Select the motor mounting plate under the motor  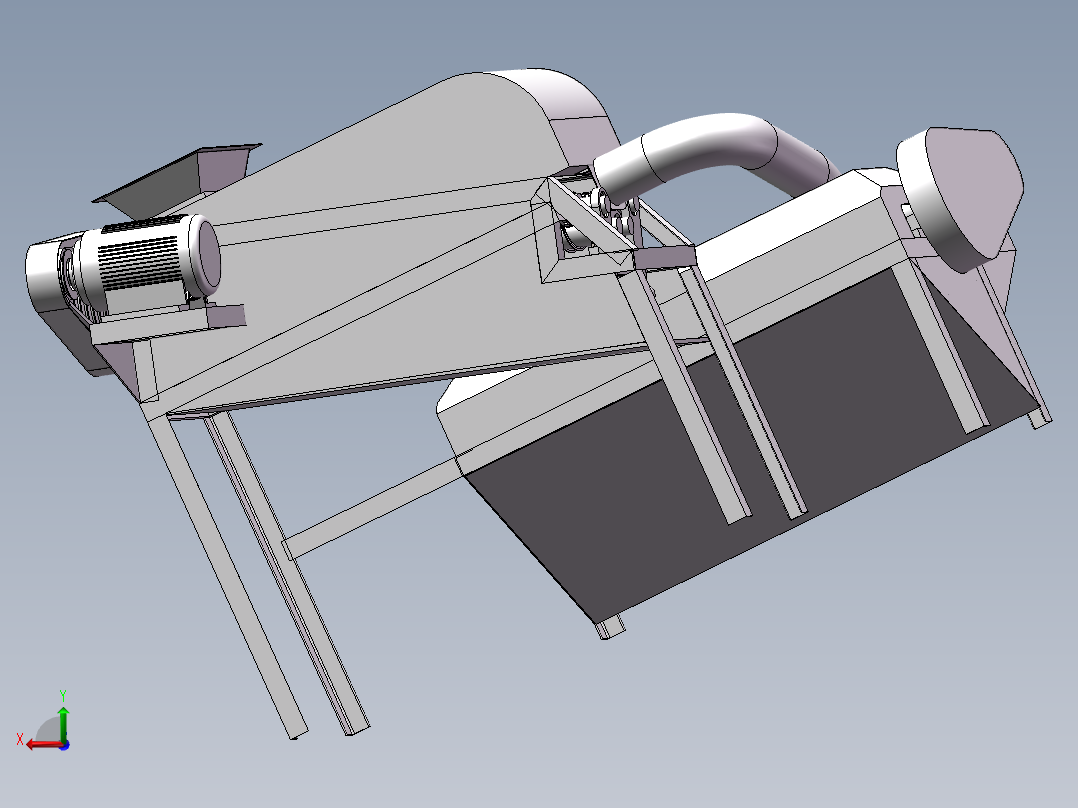(167, 324)
